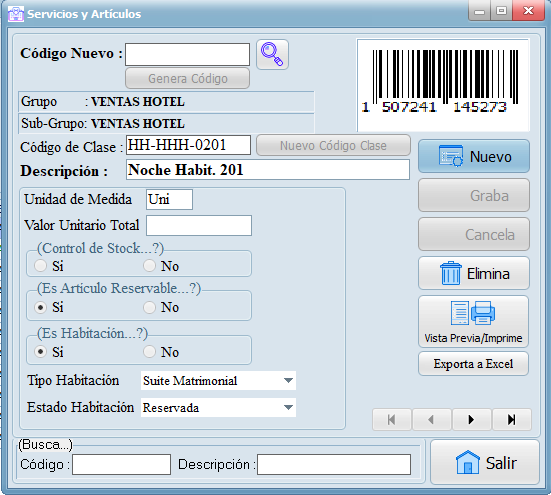Click the barcode image
This screenshot has width=551, height=495.
[443, 85]
